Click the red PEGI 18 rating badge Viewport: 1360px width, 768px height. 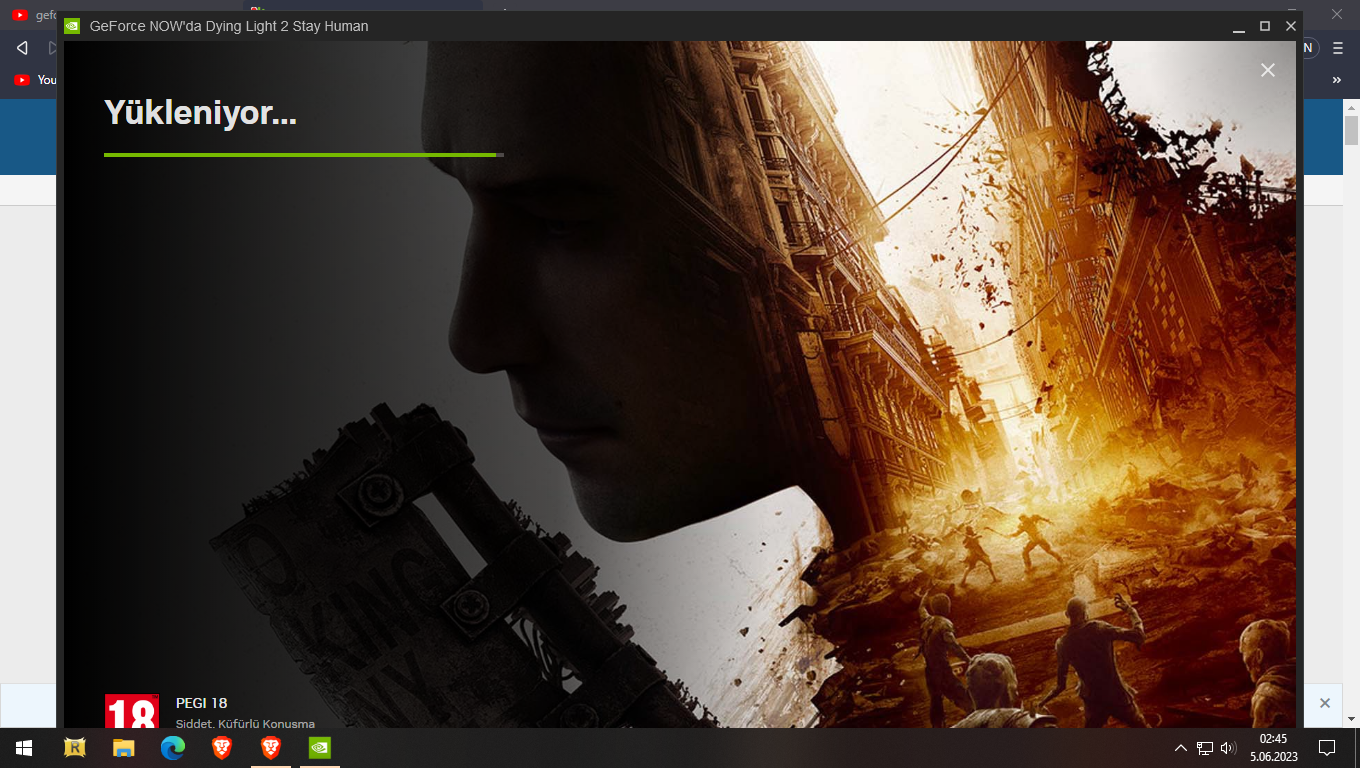132,711
